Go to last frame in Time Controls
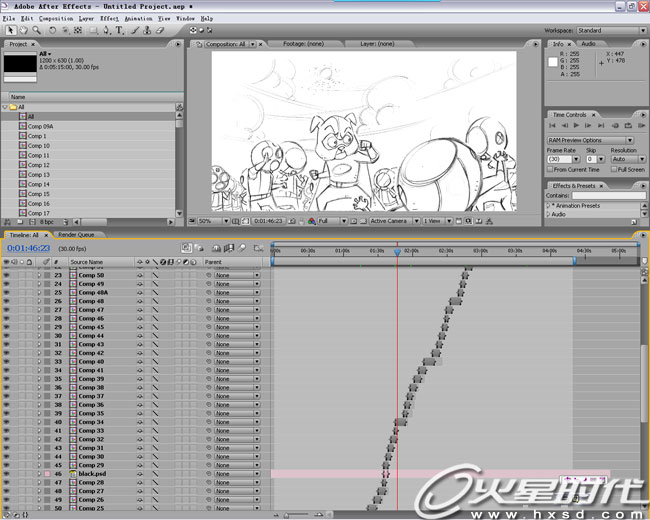650x520 pixels. pyautogui.click(x=601, y=125)
